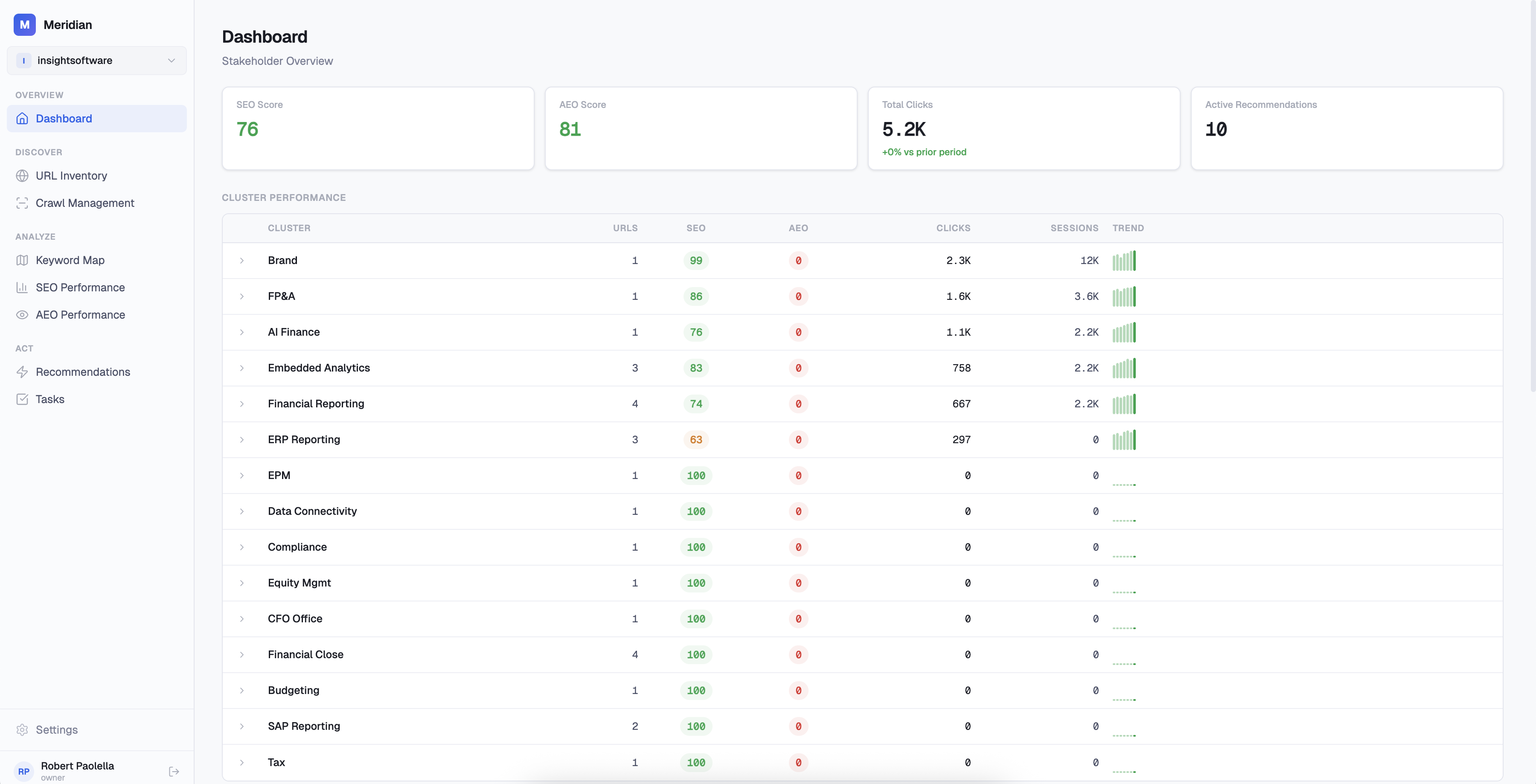
Task: Open the Dashboard menu item
Action: [96, 119]
